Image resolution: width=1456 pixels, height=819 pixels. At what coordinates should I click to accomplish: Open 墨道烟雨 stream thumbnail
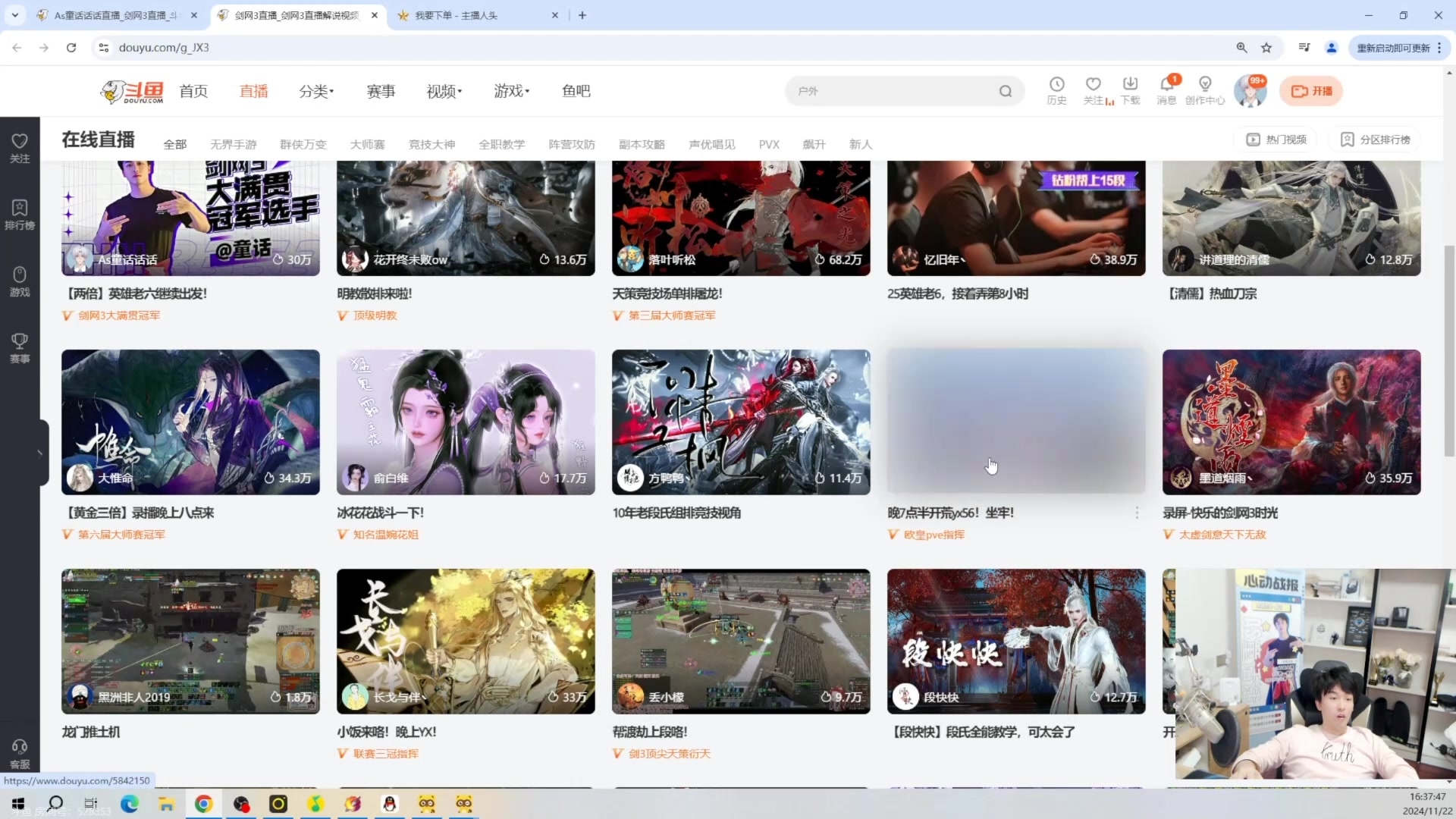pos(1291,422)
